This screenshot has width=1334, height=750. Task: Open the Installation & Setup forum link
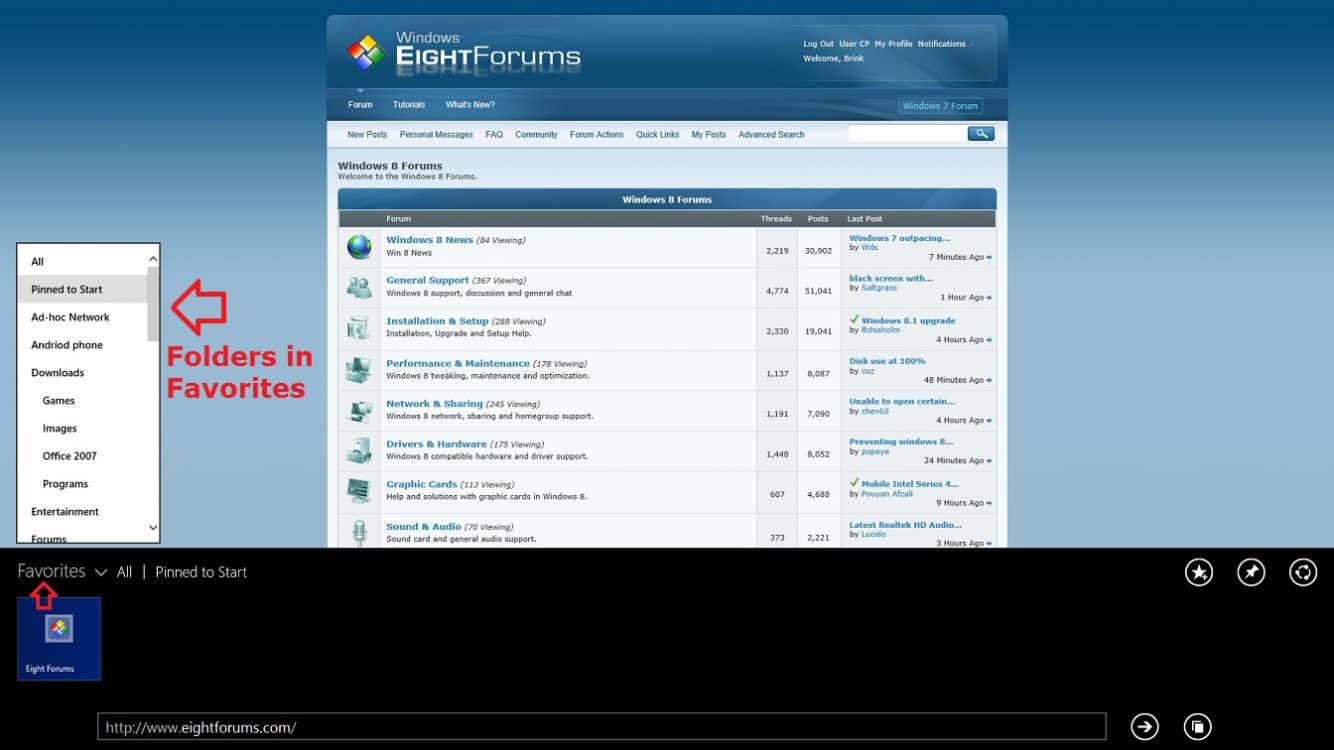tap(437, 322)
